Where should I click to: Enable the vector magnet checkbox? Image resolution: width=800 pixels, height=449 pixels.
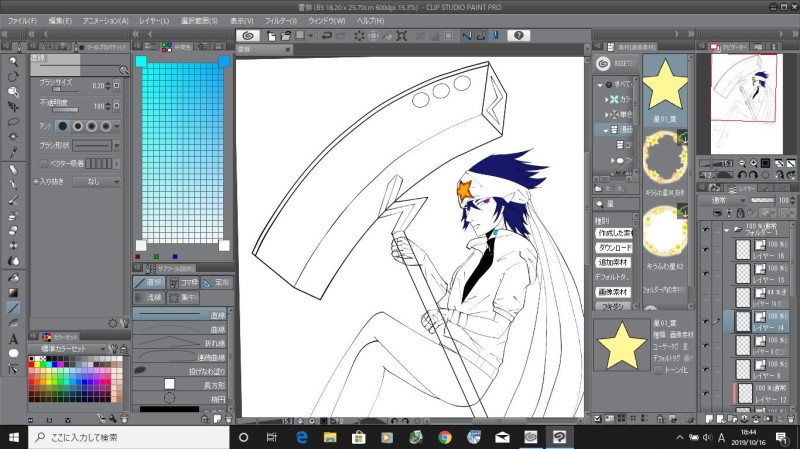point(43,164)
